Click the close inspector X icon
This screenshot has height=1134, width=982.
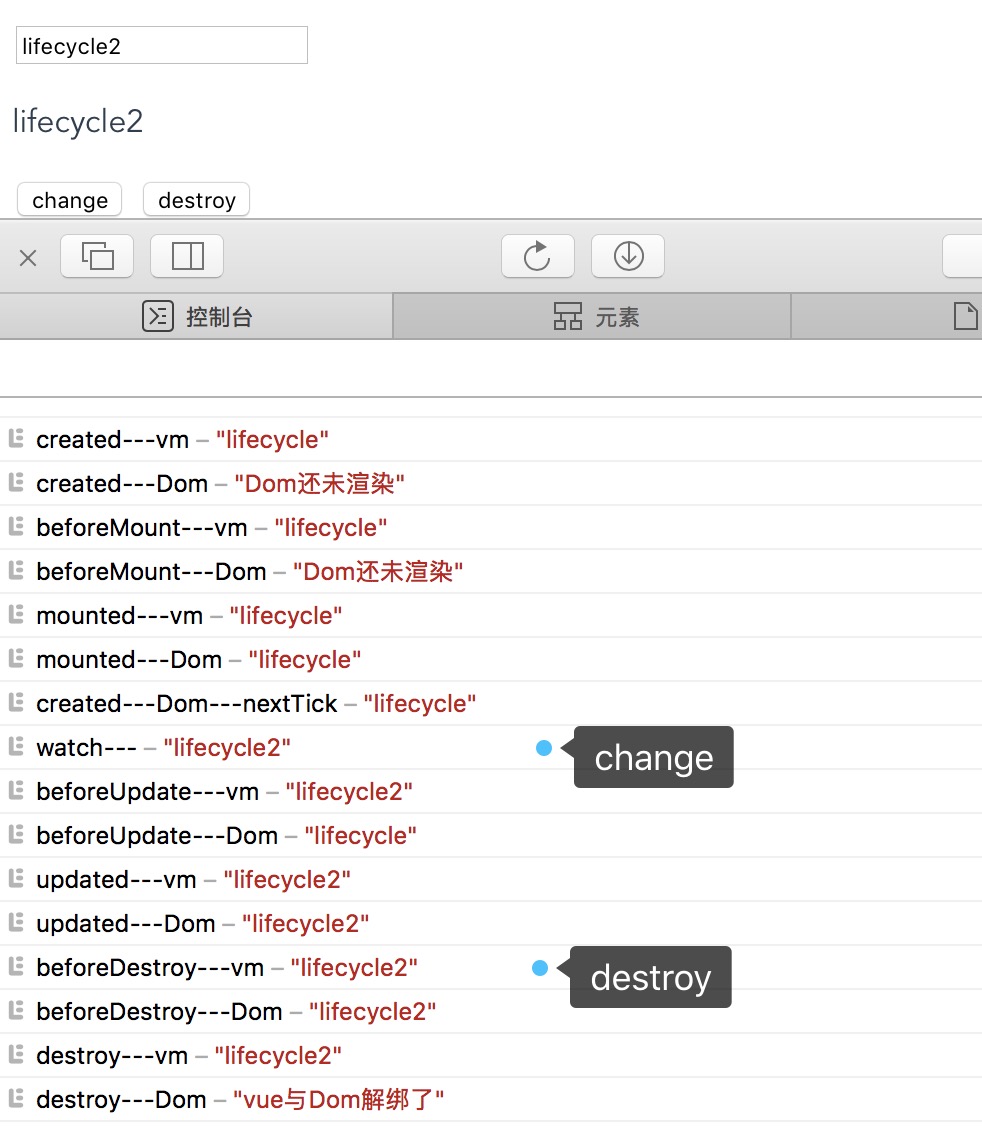(x=28, y=258)
